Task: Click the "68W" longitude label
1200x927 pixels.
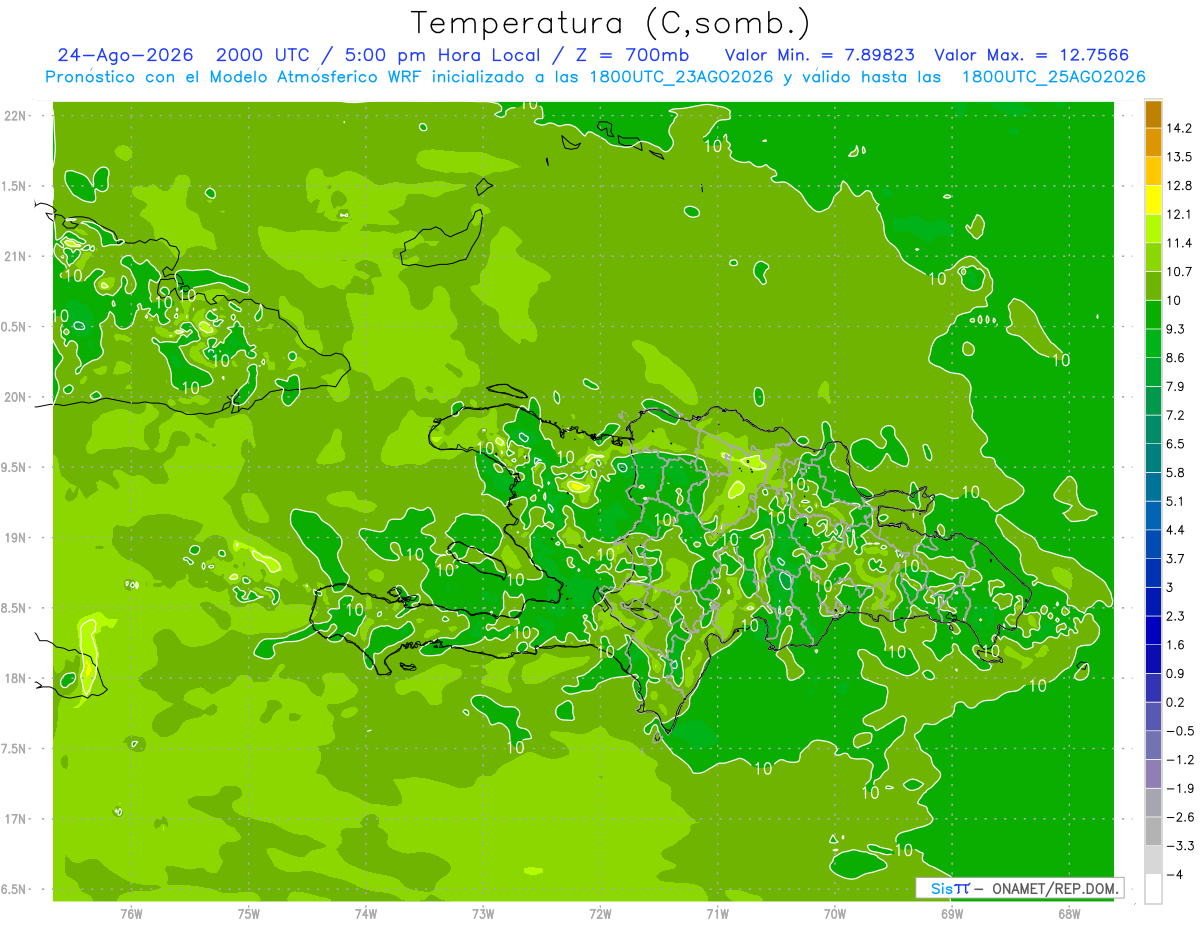Action: tap(1068, 913)
